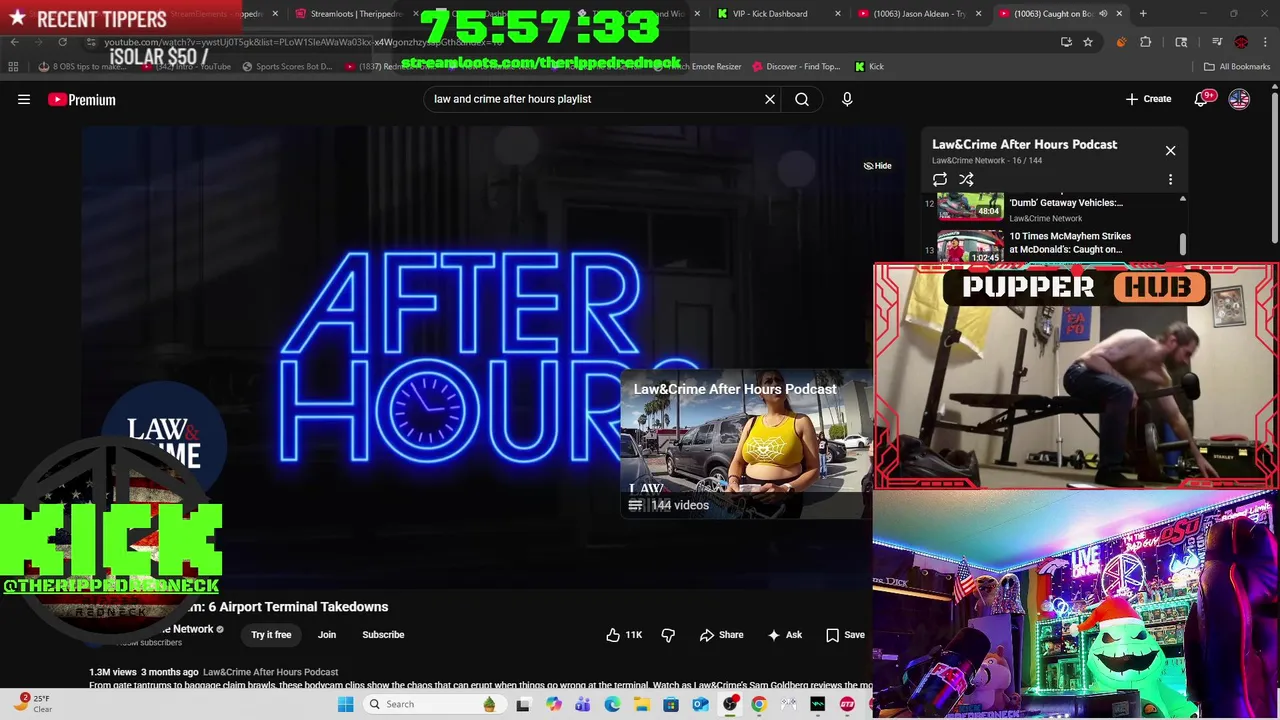Expand the All Bookmarks folder

[x=1237, y=67]
